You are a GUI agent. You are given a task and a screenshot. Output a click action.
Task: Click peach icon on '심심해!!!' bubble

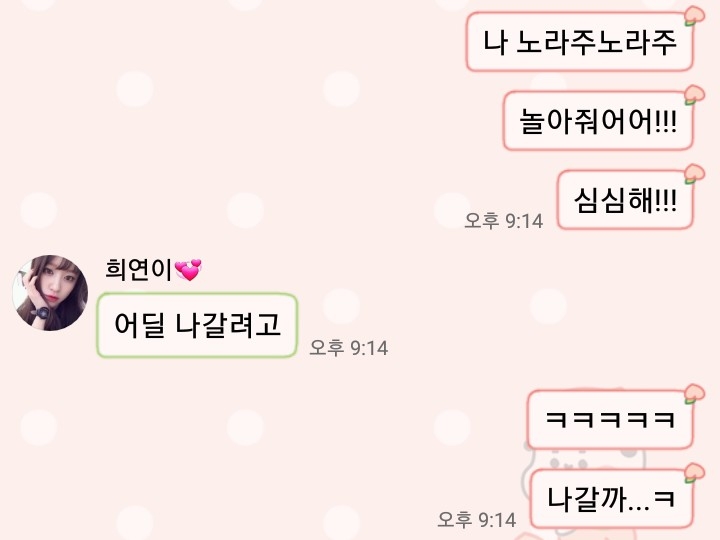694,174
